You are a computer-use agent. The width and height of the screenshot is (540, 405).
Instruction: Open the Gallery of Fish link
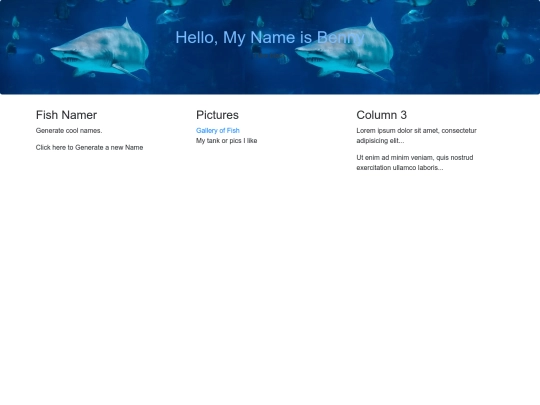pos(218,131)
